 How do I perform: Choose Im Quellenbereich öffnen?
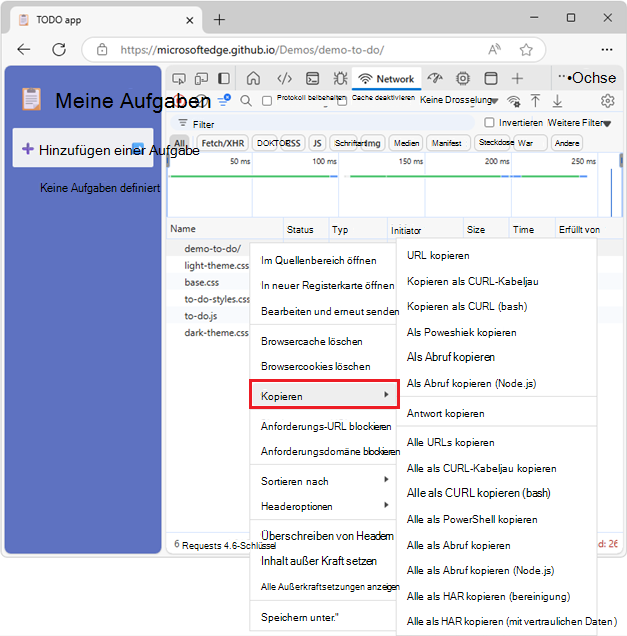[324, 260]
